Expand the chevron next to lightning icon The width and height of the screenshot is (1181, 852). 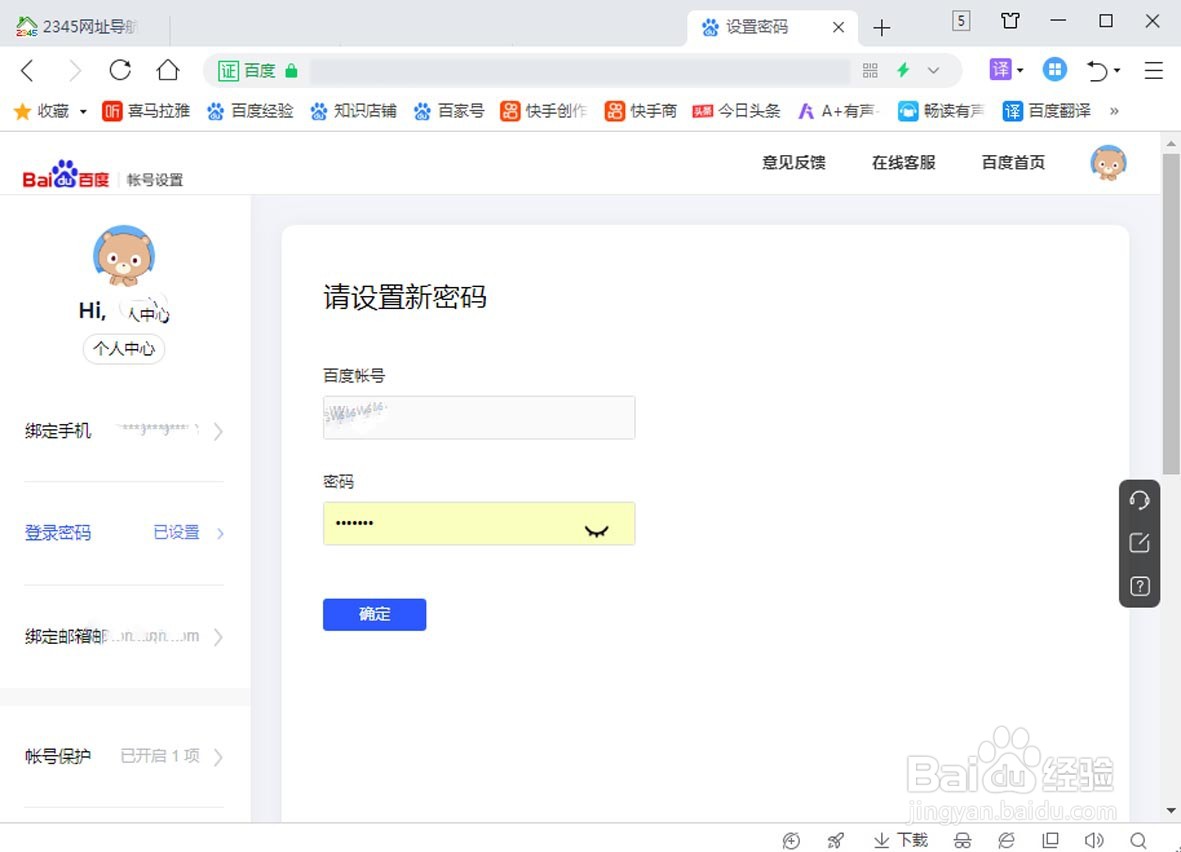(933, 69)
